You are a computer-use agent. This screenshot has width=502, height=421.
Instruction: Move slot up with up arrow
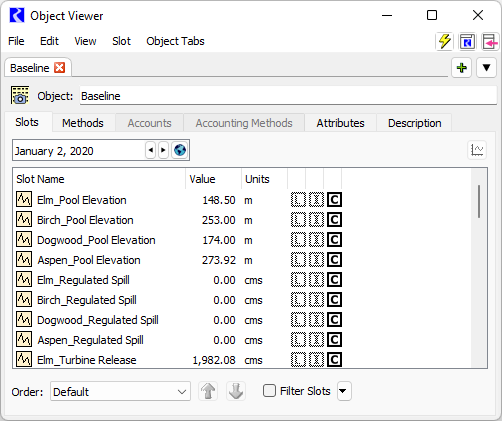[x=208, y=391]
